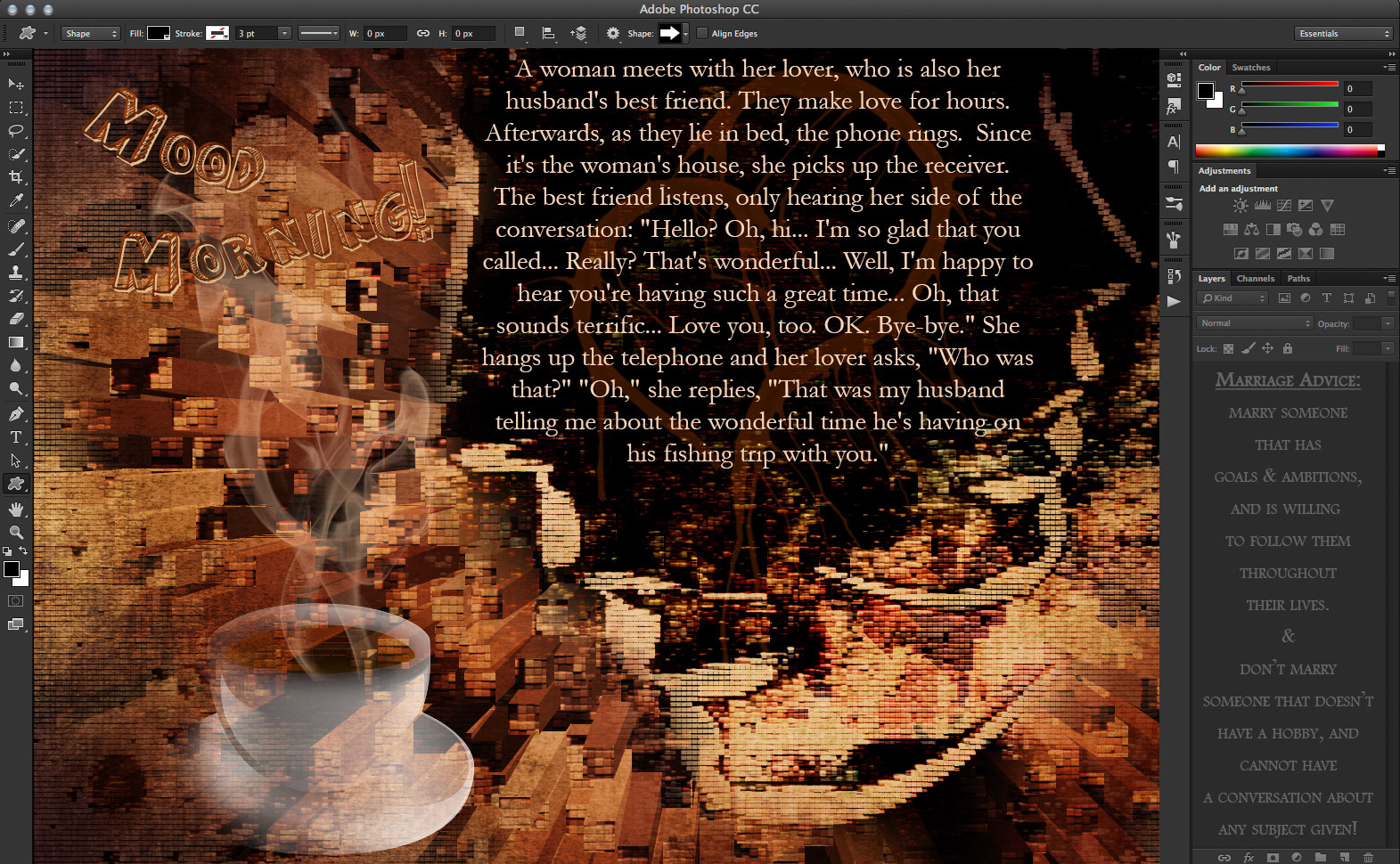Toggle lock transparent pixels
The height and width of the screenshot is (864, 1400).
coord(1228,348)
